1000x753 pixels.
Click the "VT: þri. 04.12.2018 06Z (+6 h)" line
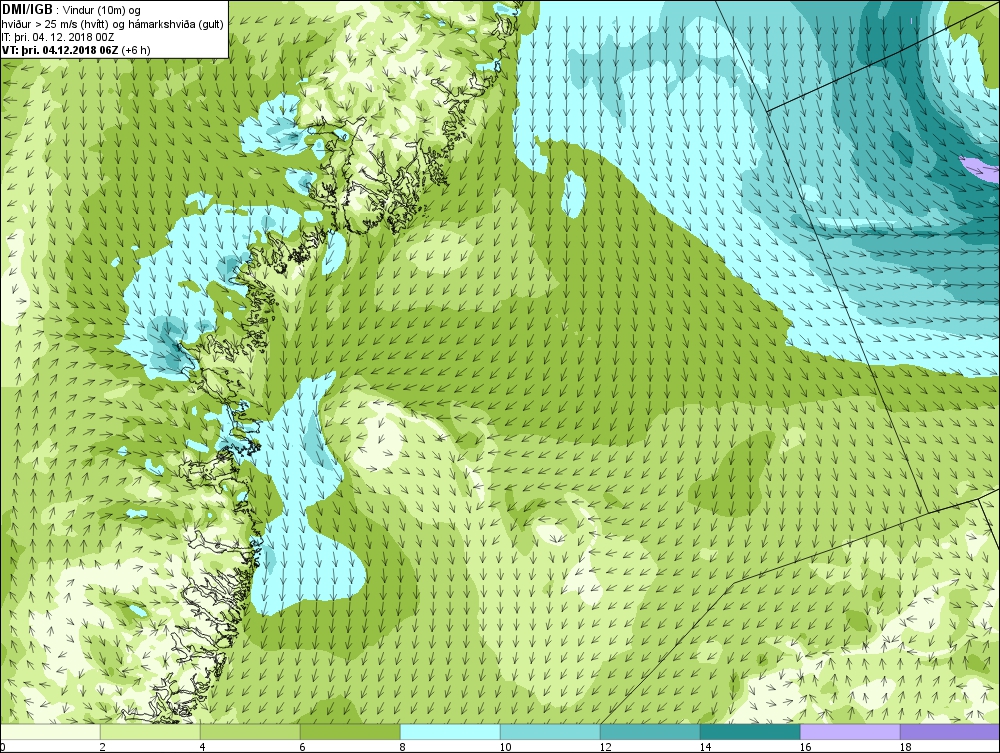tap(76, 49)
